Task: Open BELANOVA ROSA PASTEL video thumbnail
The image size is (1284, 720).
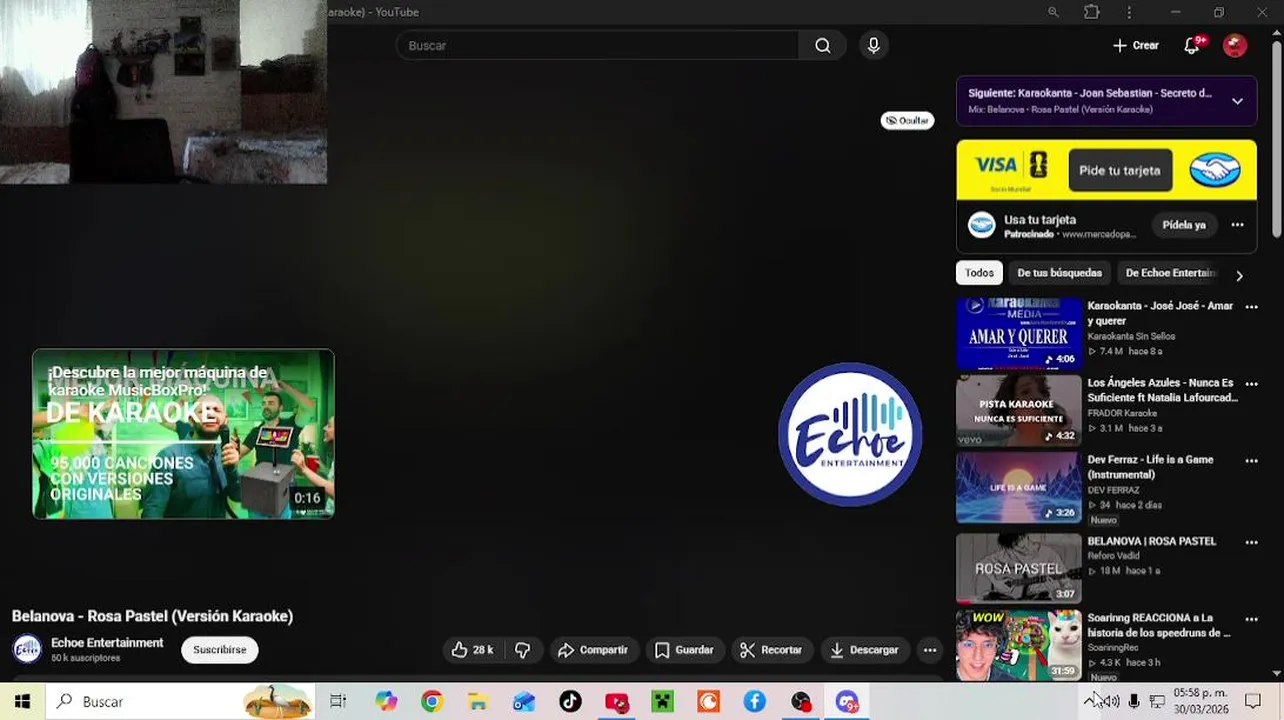Action: click(1018, 568)
